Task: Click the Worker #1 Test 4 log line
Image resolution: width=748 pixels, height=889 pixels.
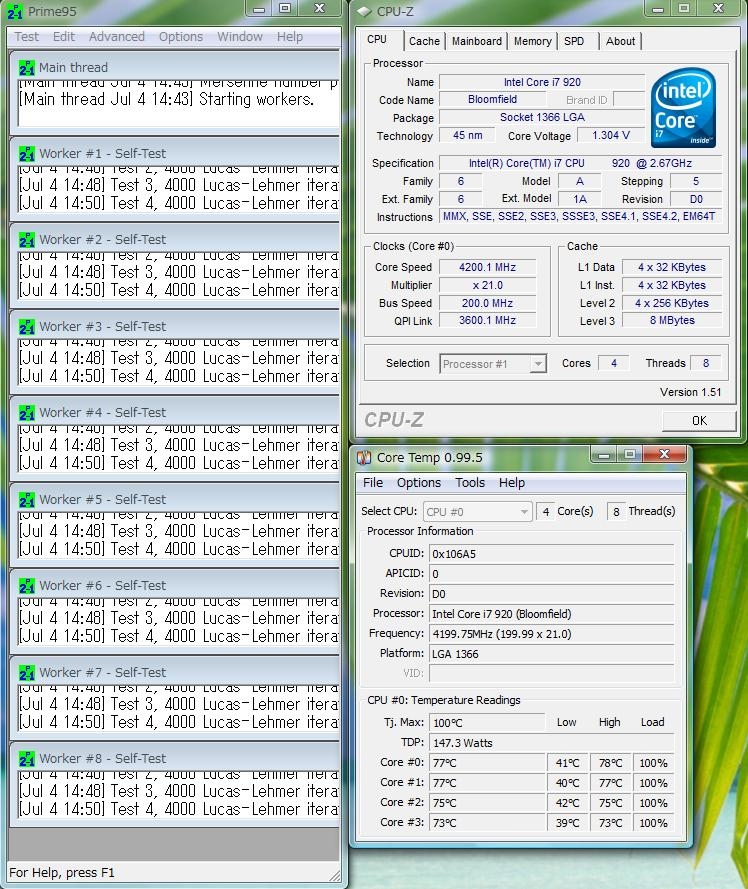Action: [x=179, y=204]
